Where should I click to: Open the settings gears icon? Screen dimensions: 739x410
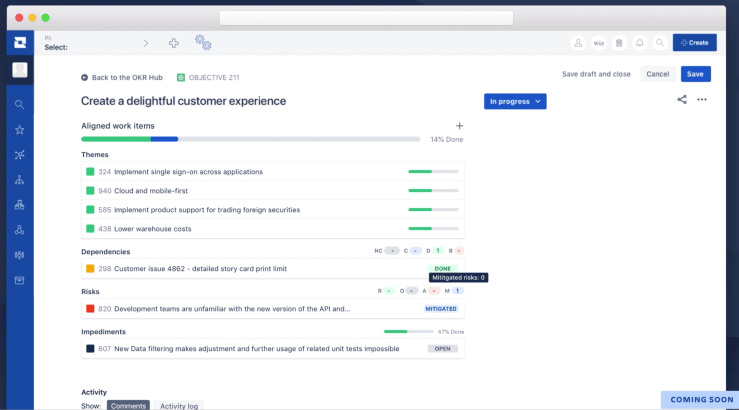(x=203, y=42)
